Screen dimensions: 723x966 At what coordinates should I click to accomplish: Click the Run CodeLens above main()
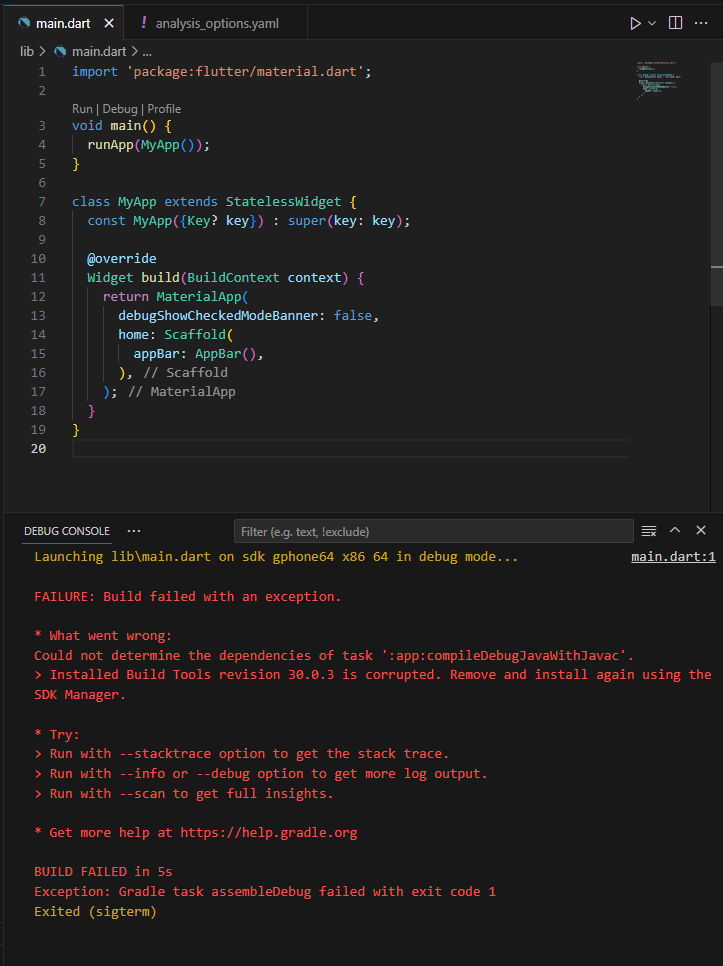[x=82, y=109]
